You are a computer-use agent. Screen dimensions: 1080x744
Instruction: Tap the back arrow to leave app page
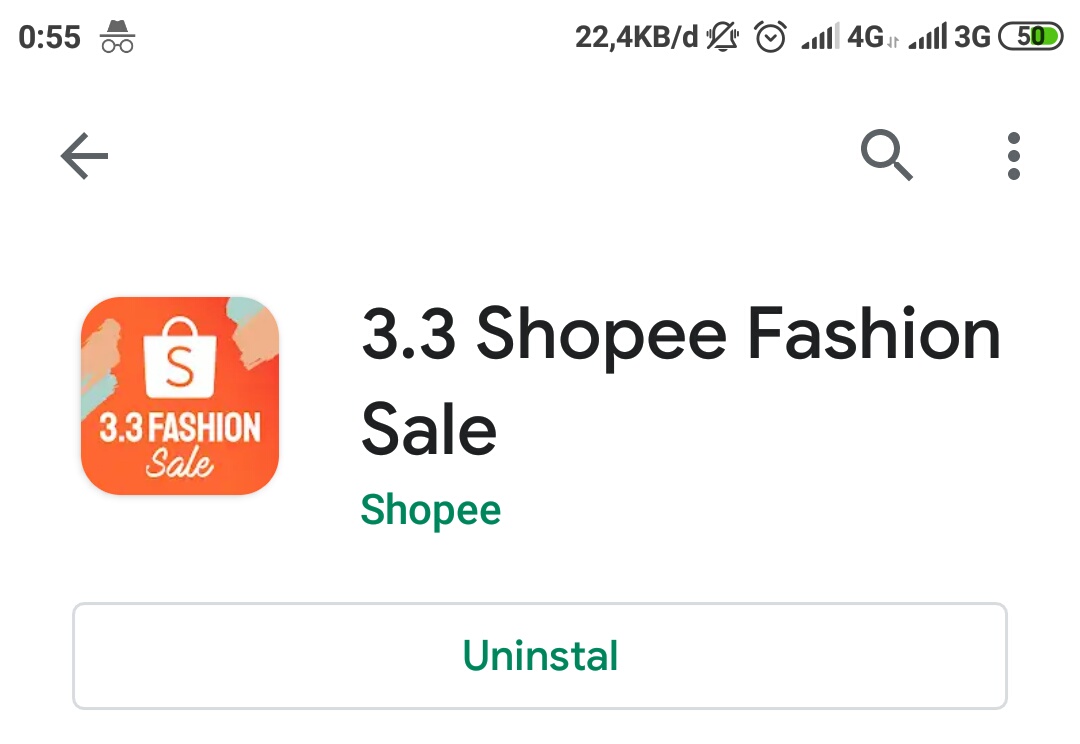coord(84,156)
